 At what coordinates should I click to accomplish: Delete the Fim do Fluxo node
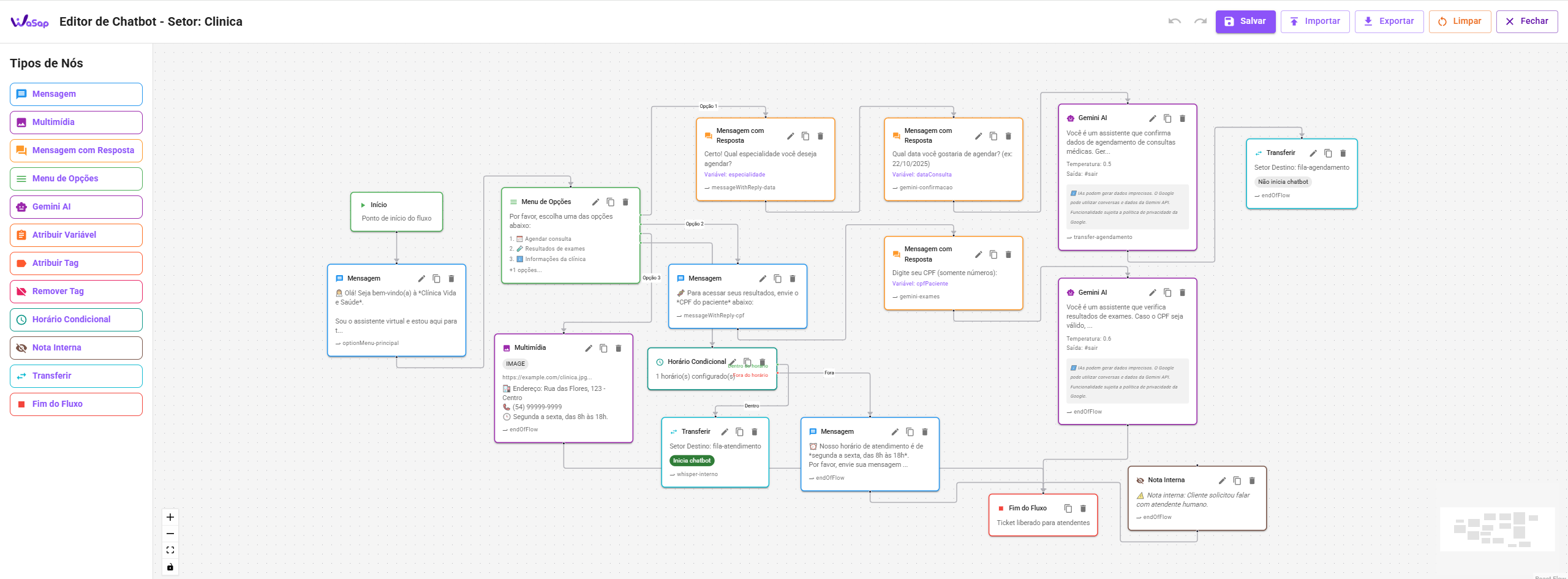point(1083,508)
